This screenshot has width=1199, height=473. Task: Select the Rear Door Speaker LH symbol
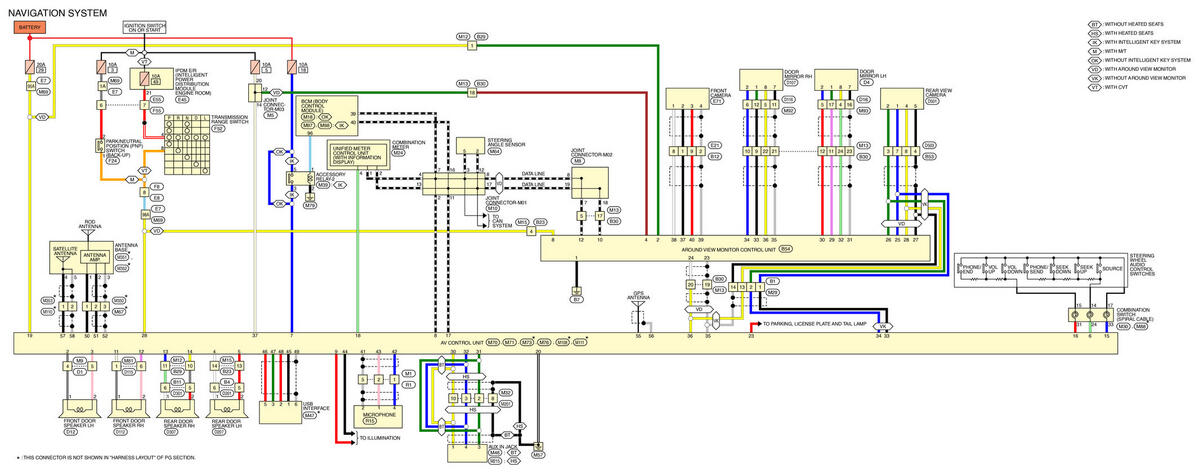[x=228, y=408]
